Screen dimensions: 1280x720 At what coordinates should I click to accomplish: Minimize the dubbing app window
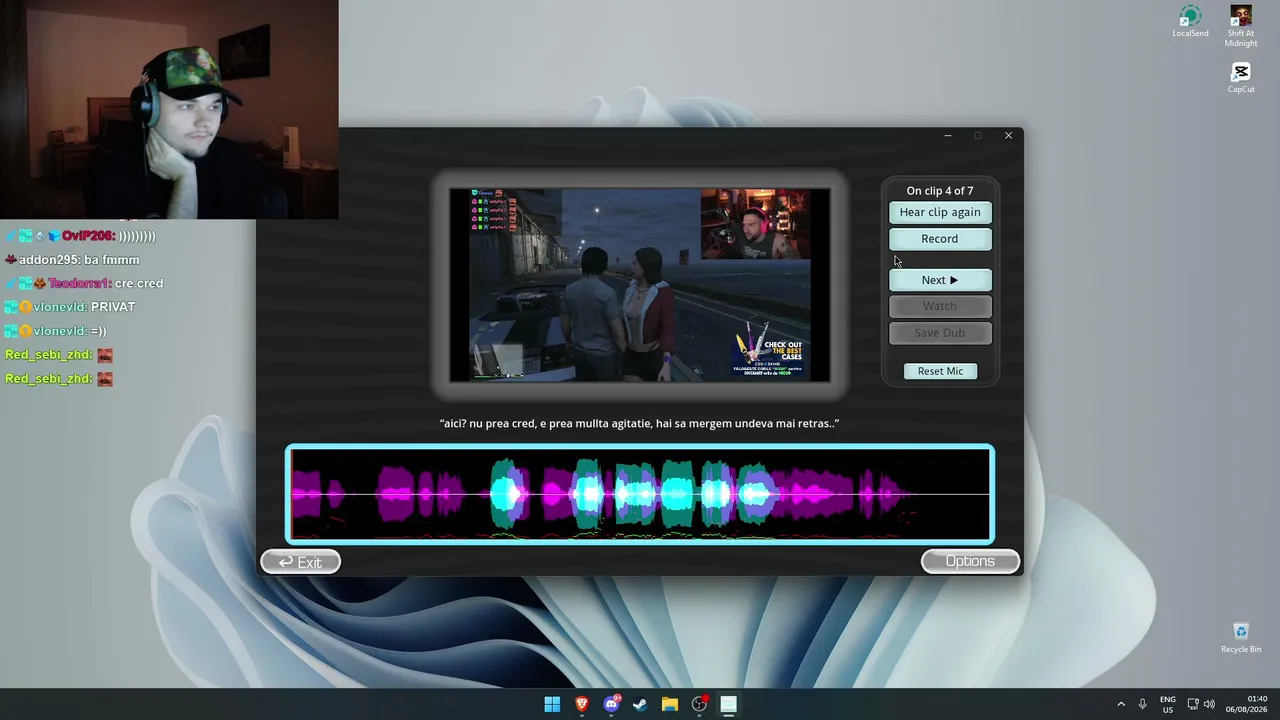tap(948, 136)
